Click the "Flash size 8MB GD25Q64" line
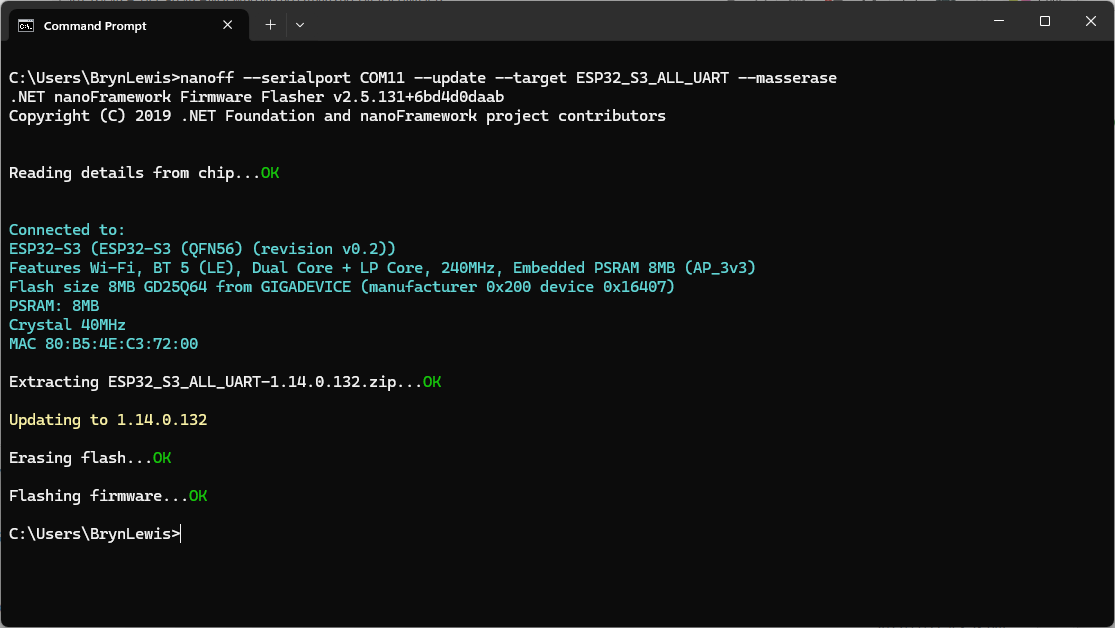 click(x=341, y=287)
